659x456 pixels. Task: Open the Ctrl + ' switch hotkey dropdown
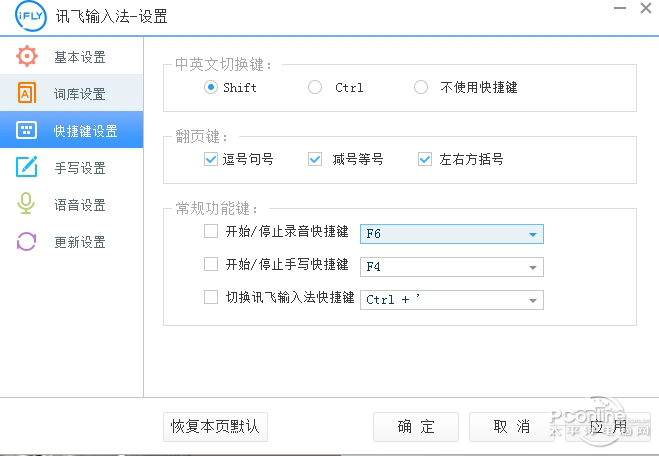tap(533, 300)
